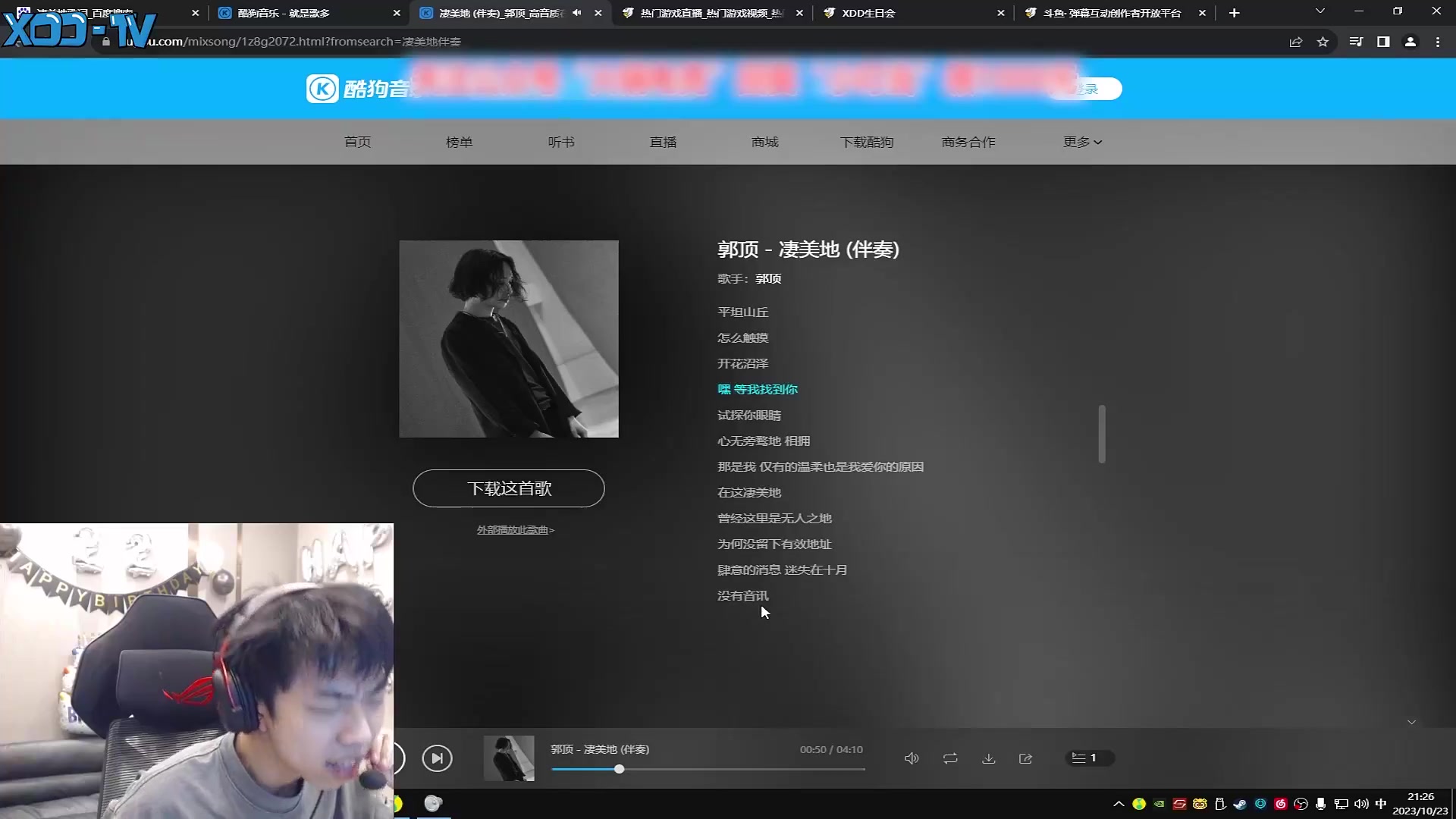1456x819 pixels.
Task: Click the lyric line 在这凄美地
Action: 749,492
